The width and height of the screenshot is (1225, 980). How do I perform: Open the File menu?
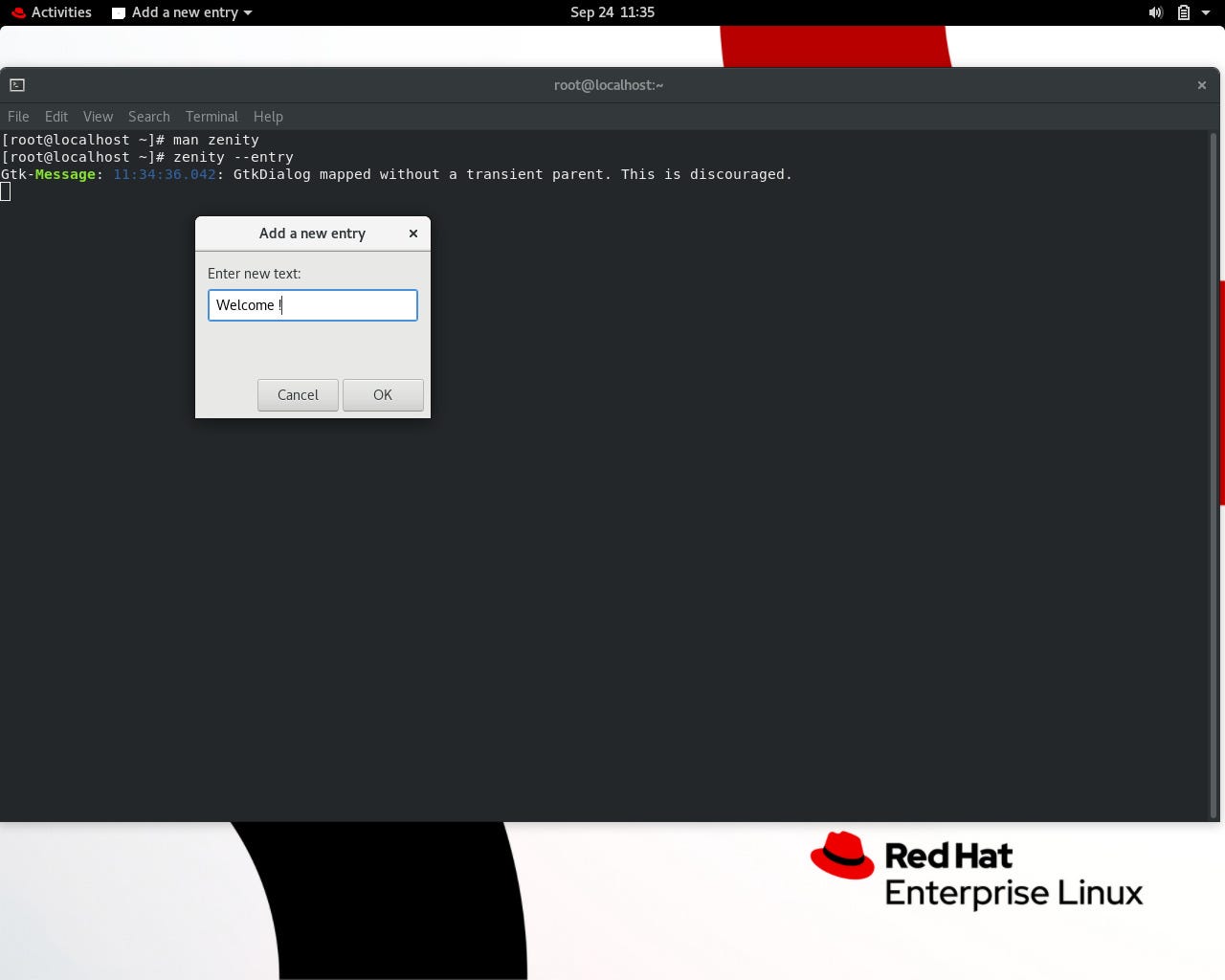(17, 116)
